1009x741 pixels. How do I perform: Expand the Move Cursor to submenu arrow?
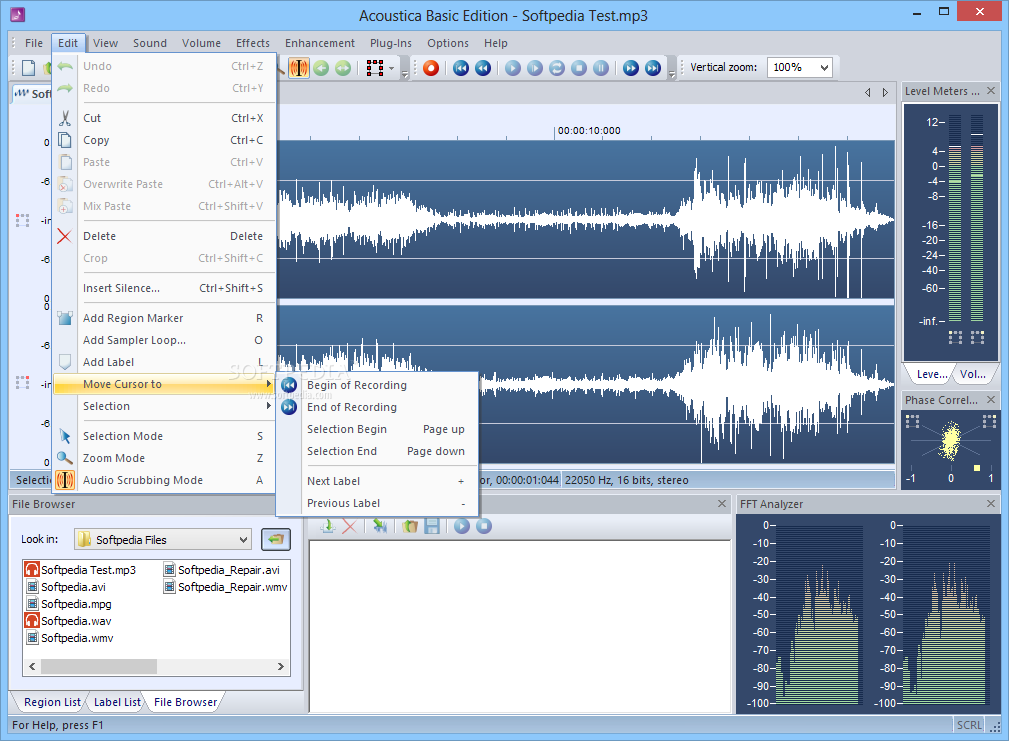coord(269,384)
